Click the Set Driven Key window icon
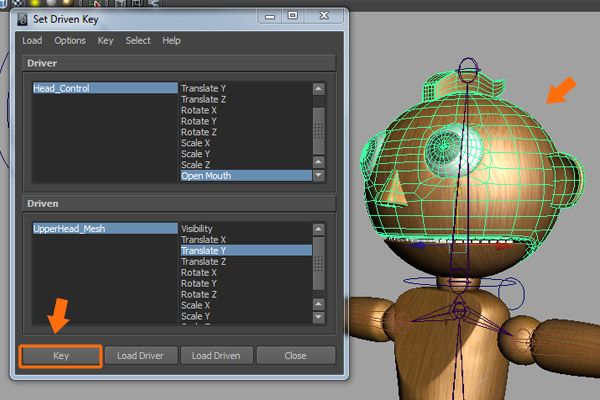 click(x=23, y=18)
